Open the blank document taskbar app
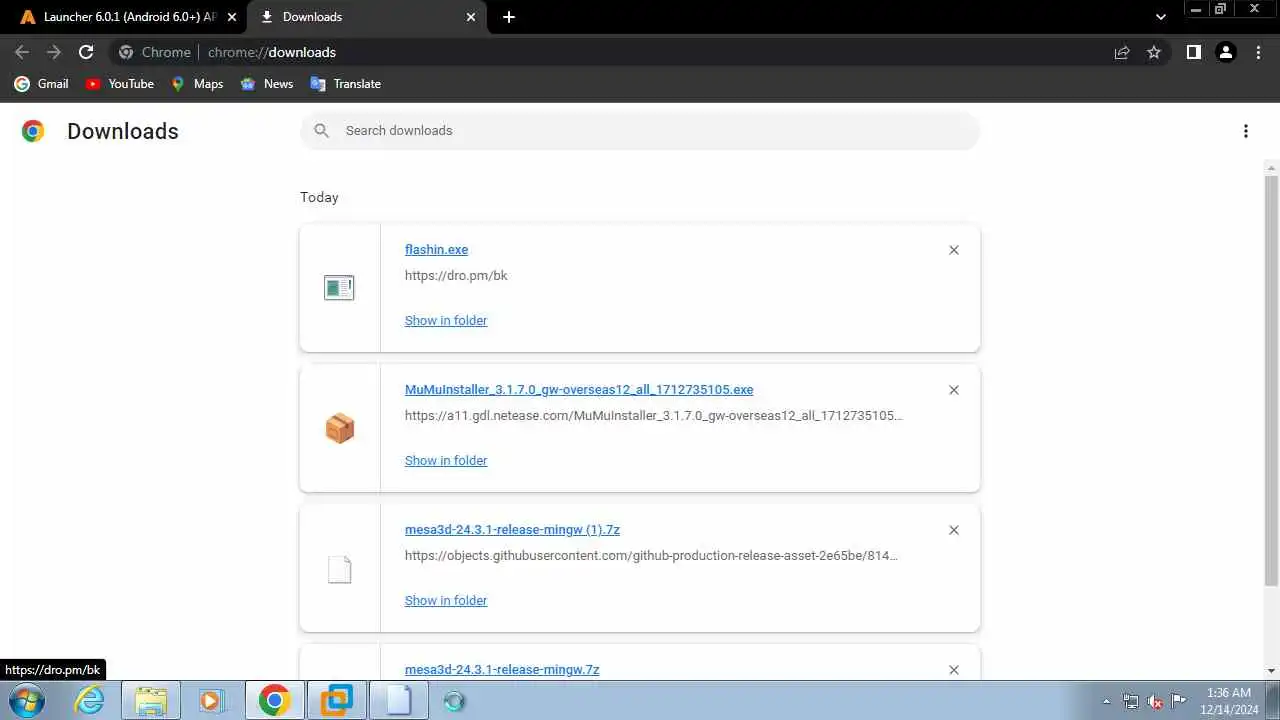Viewport: 1280px width, 720px height. [x=398, y=700]
